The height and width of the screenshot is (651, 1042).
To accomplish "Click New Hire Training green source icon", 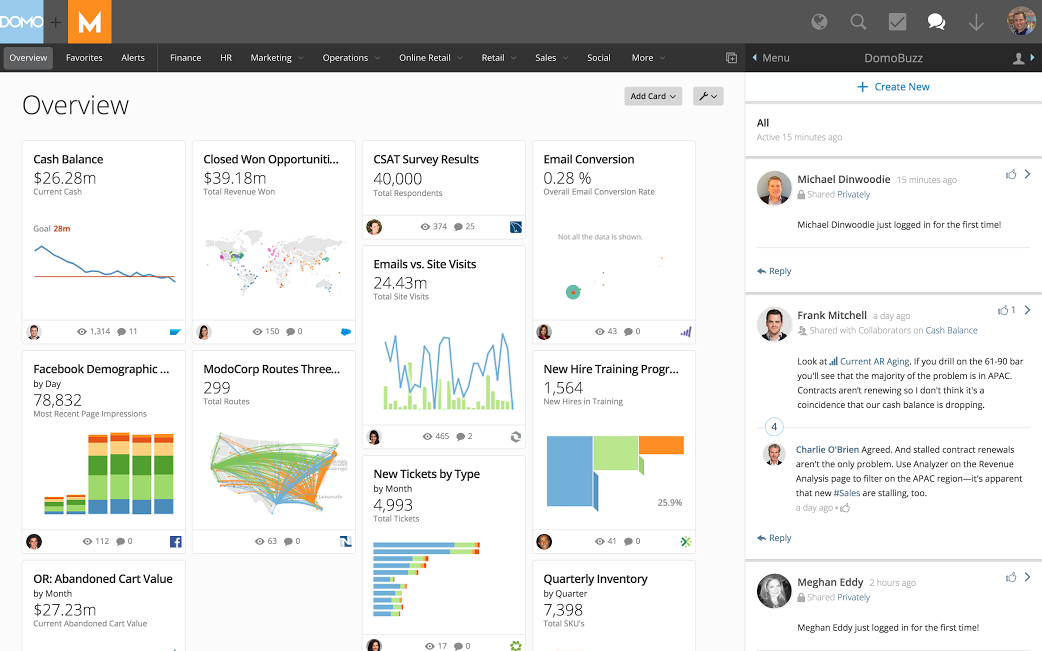I will [x=686, y=541].
